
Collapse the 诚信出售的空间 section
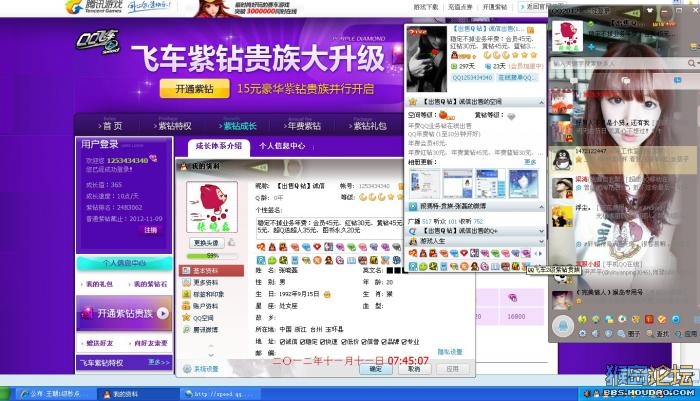tap(541, 102)
